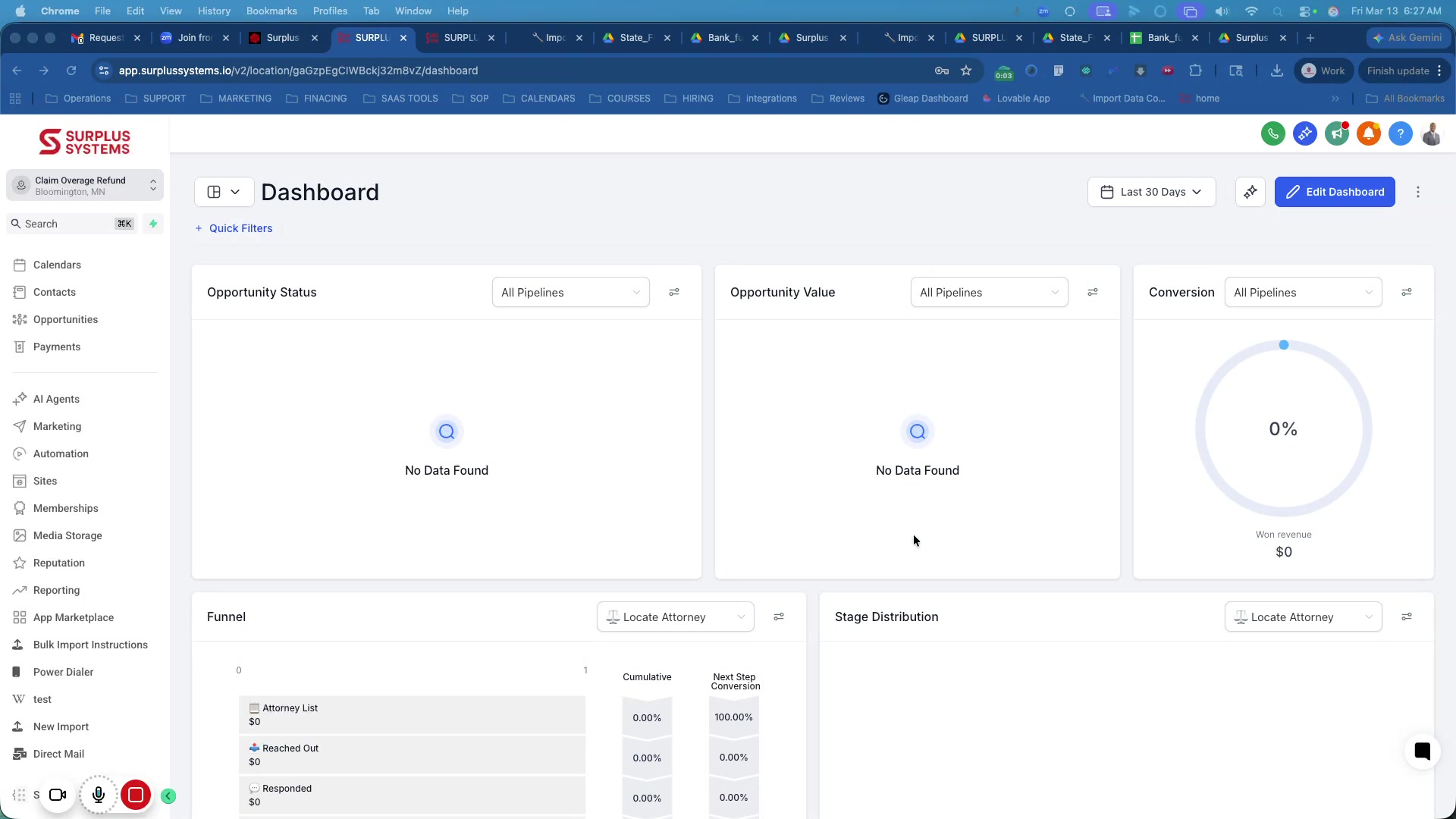Open Funnel's Locate Attorney pipeline dropdown

point(675,617)
